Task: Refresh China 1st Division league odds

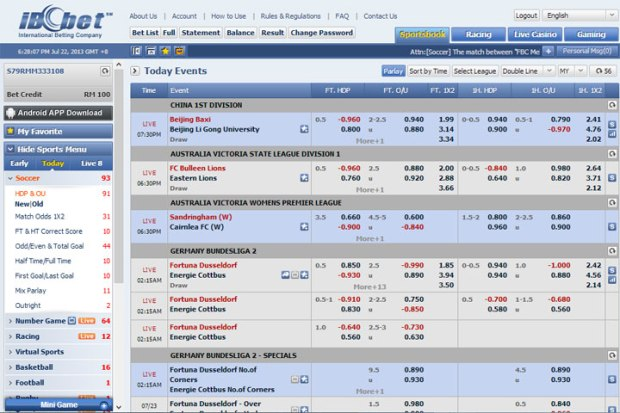Action: (x=612, y=105)
